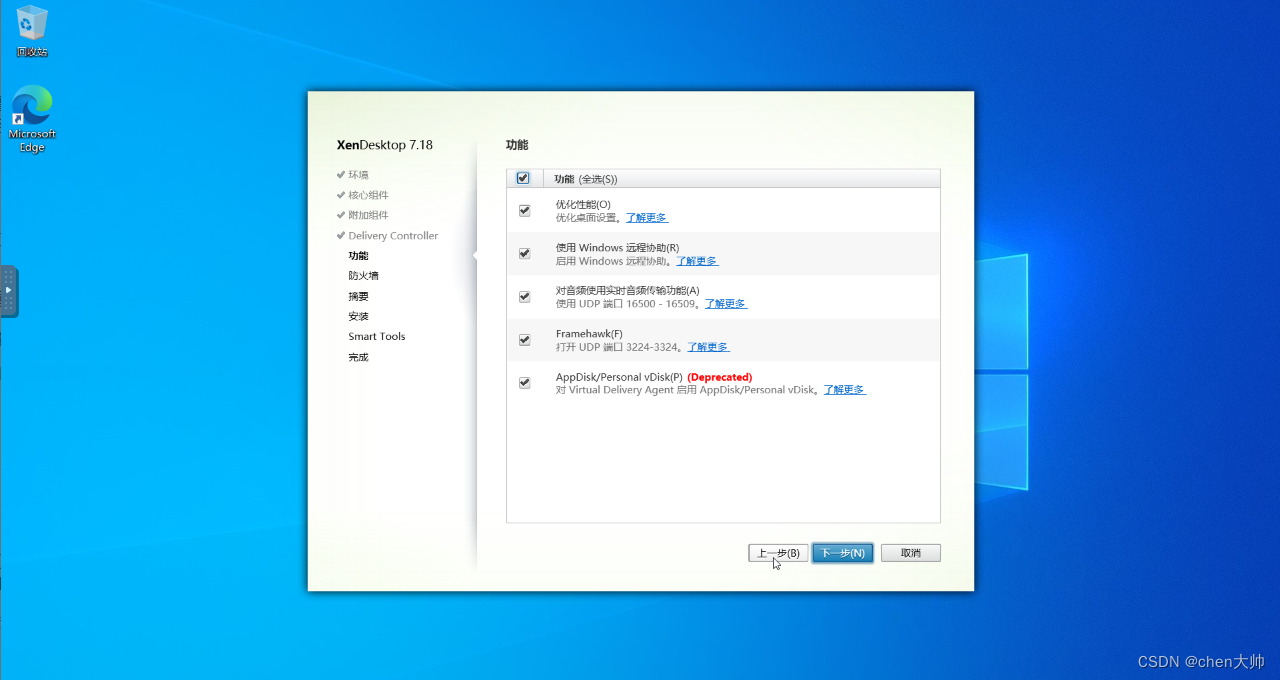Toggle the Framehawk(F) checkbox
This screenshot has height=680, width=1280.
(x=524, y=339)
